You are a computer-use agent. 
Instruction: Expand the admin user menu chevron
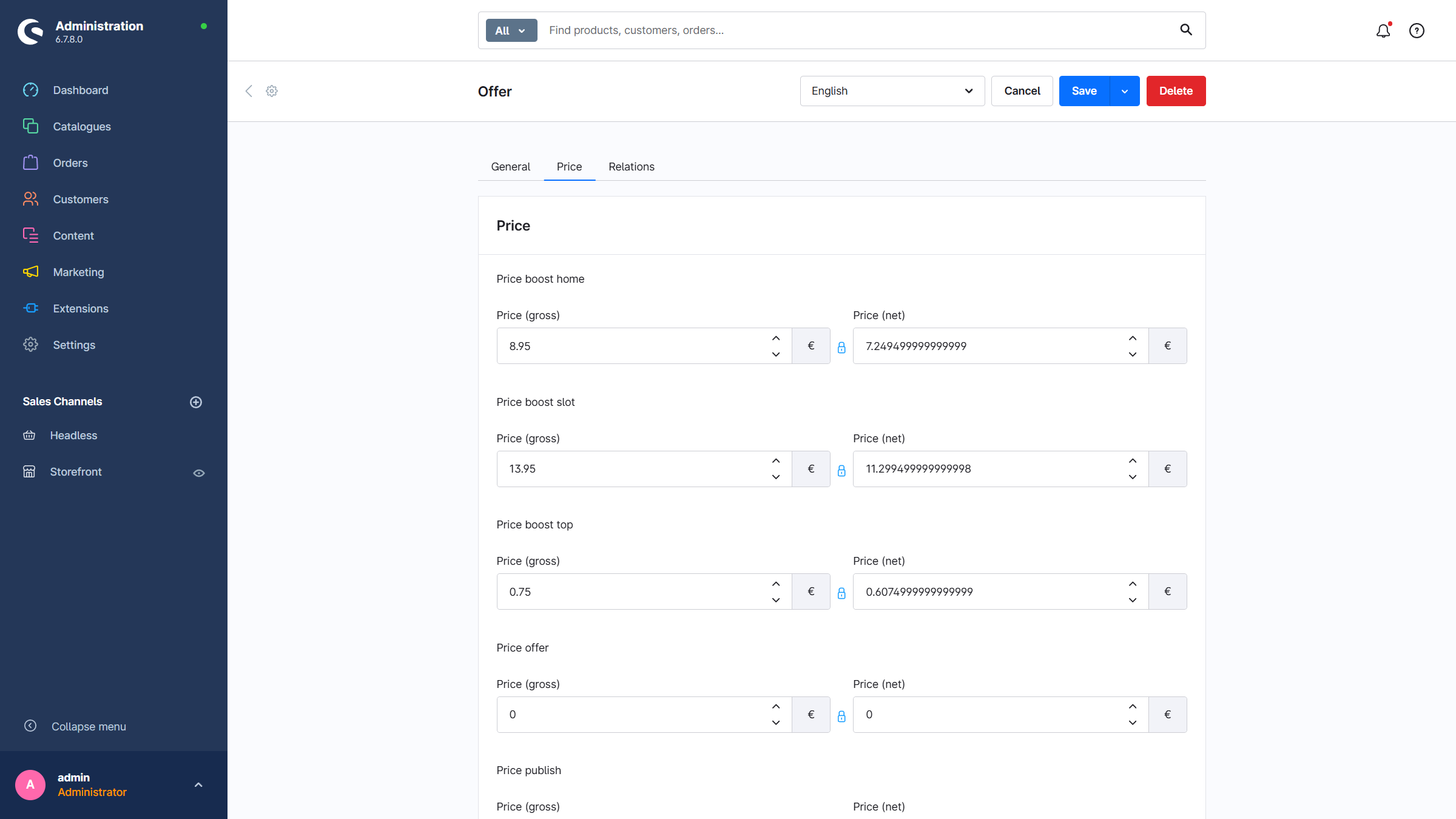(x=198, y=785)
